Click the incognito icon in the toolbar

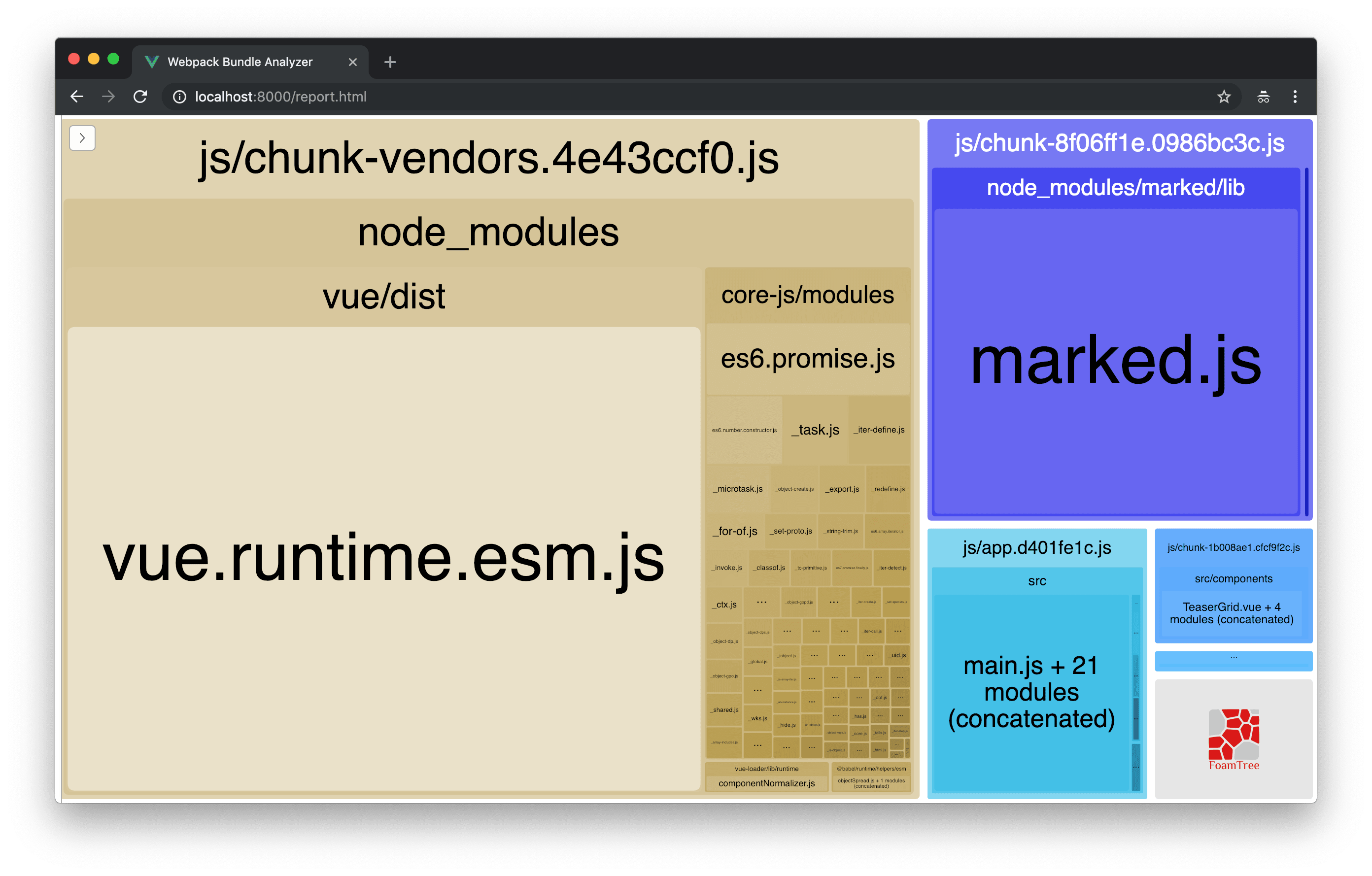point(1263,97)
